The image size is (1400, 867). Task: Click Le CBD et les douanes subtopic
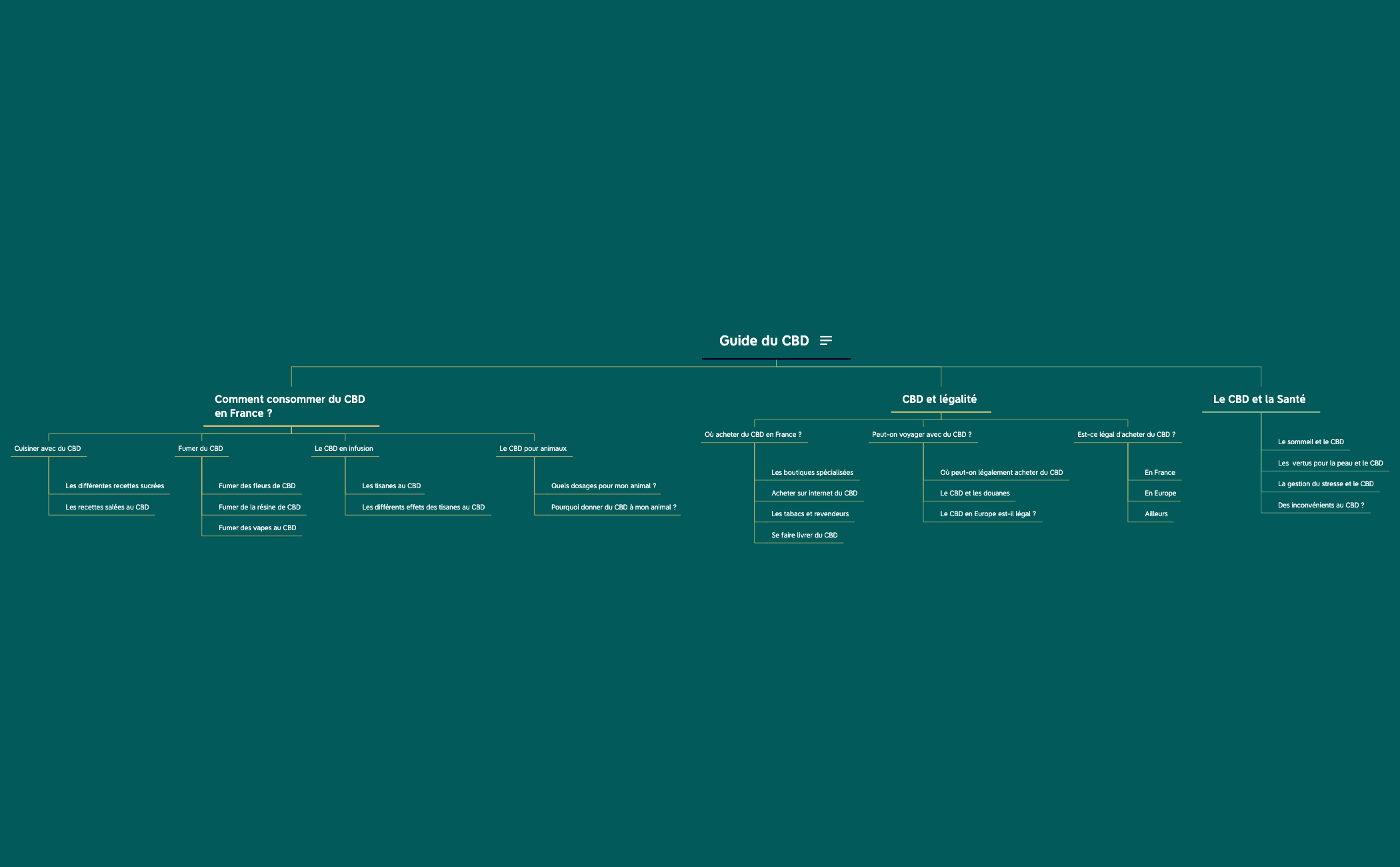[975, 493]
